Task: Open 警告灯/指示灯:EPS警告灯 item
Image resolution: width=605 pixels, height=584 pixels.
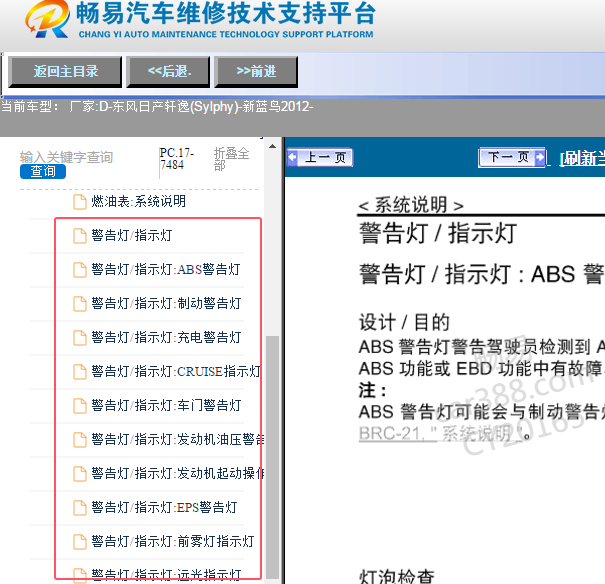Action: tap(164, 507)
